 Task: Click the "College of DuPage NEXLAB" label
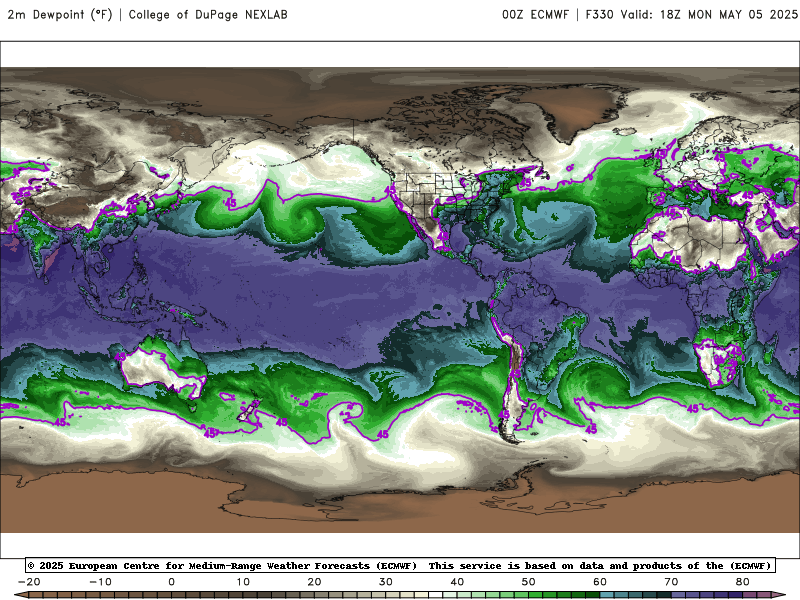click(208, 14)
